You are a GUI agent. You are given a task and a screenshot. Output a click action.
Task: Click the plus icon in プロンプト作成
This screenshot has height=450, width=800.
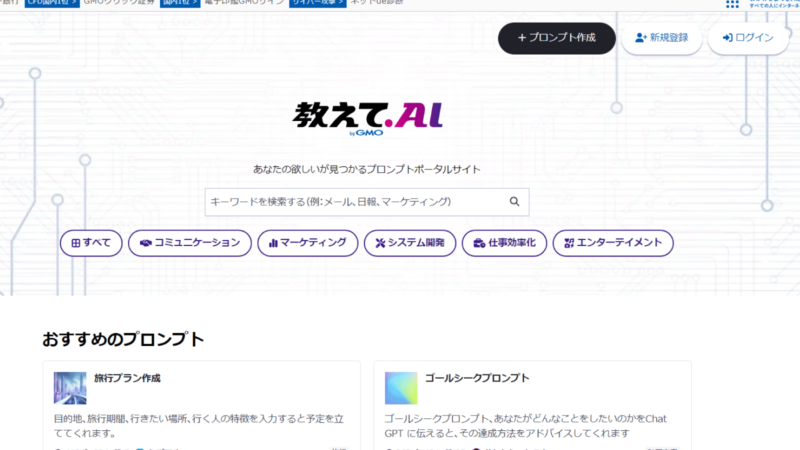[x=522, y=38]
